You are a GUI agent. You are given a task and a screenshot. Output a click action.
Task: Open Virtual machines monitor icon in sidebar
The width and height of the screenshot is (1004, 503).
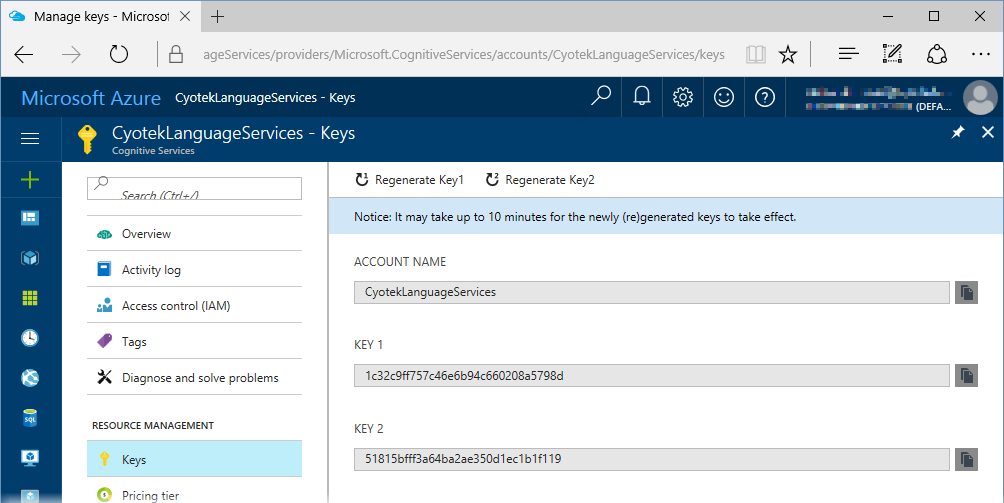(30, 458)
